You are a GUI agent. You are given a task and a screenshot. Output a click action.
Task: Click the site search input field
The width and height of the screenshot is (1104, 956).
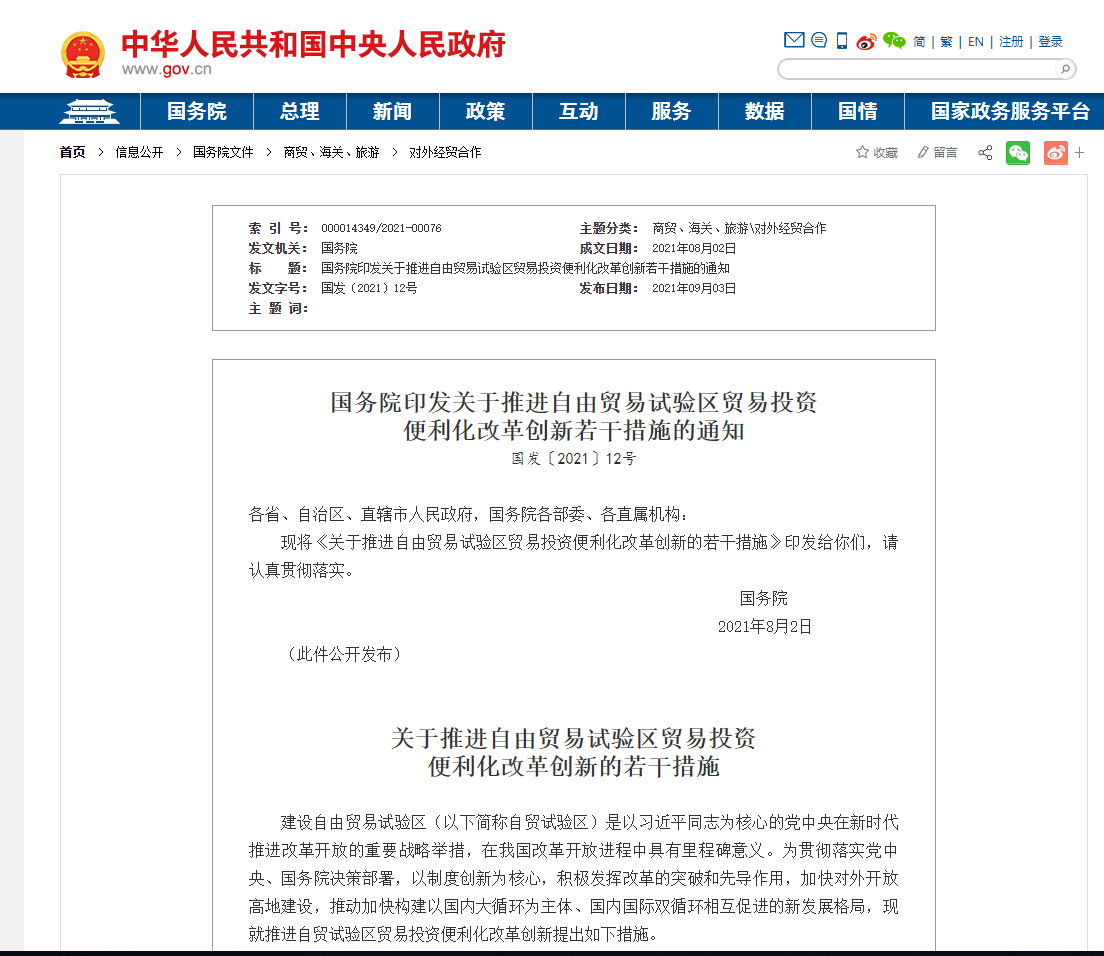pyautogui.click(x=919, y=69)
